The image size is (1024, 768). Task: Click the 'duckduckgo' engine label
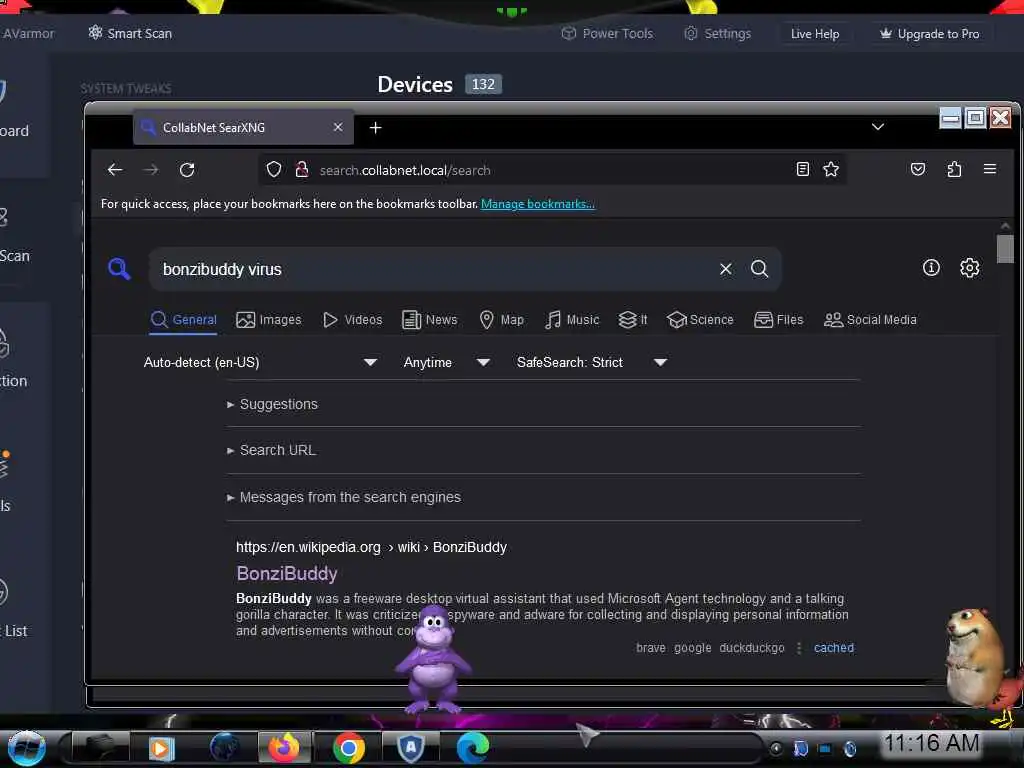[752, 648]
